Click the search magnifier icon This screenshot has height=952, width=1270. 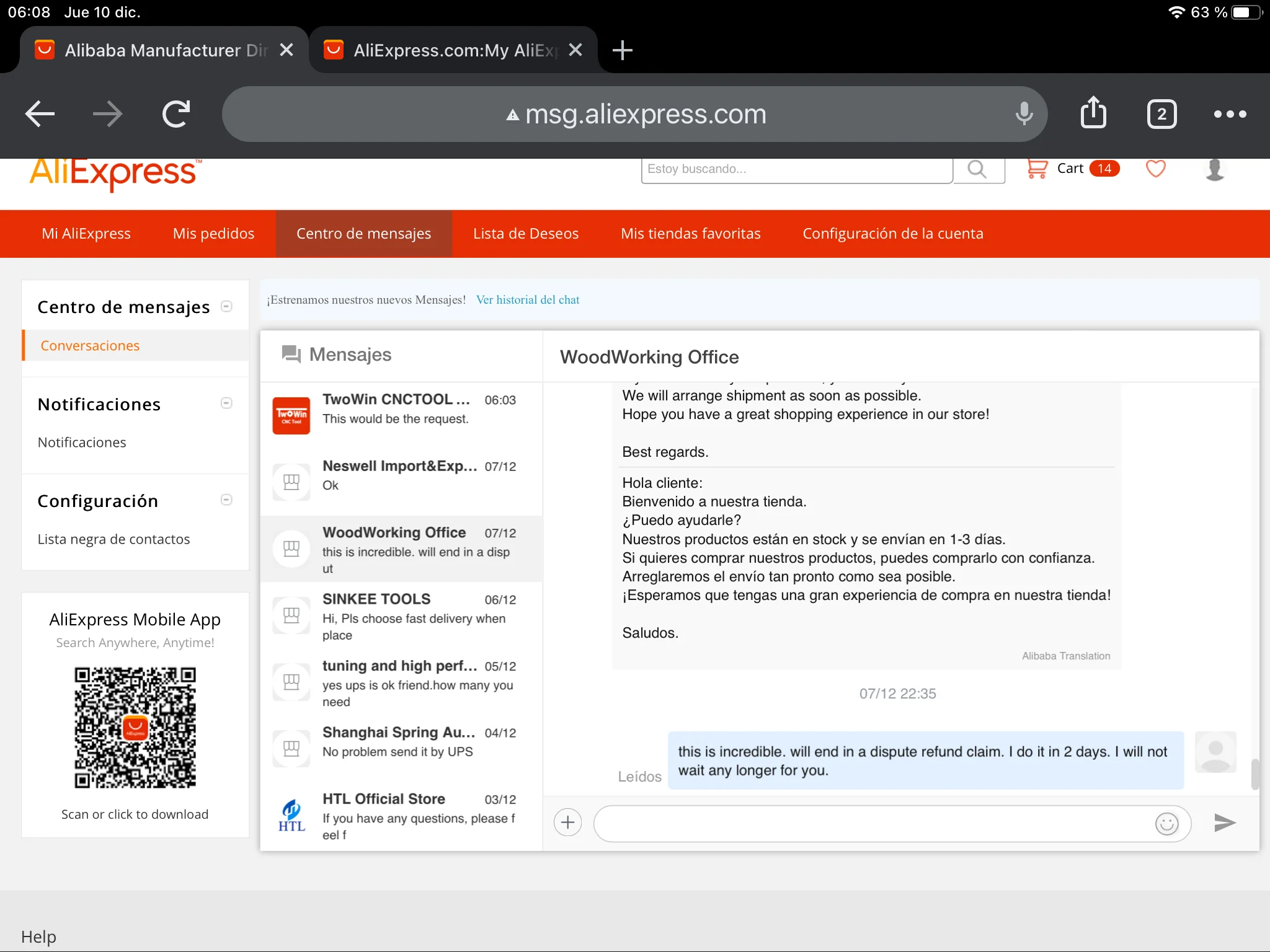(977, 169)
